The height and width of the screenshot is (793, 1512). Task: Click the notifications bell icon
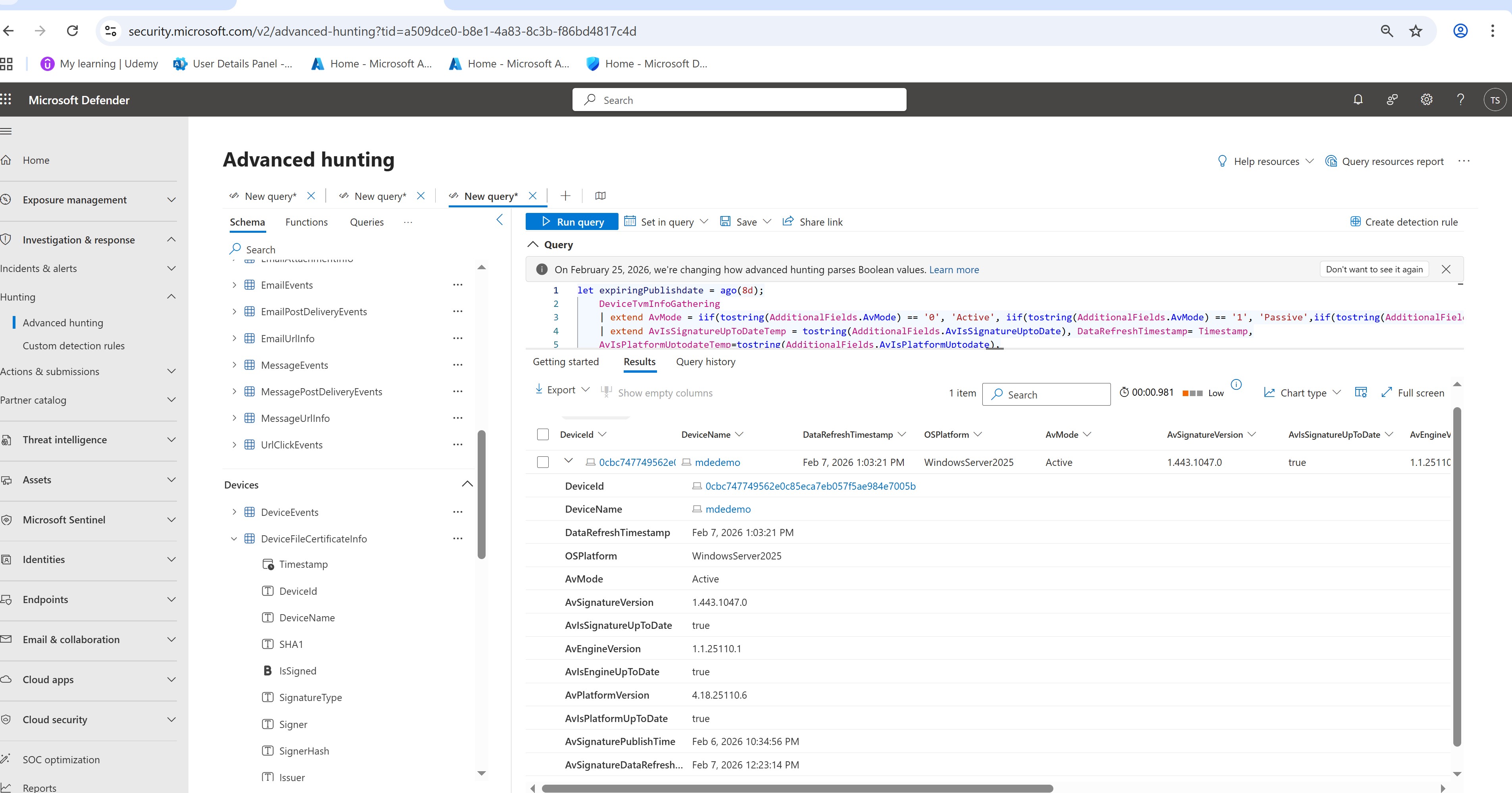pyautogui.click(x=1358, y=100)
